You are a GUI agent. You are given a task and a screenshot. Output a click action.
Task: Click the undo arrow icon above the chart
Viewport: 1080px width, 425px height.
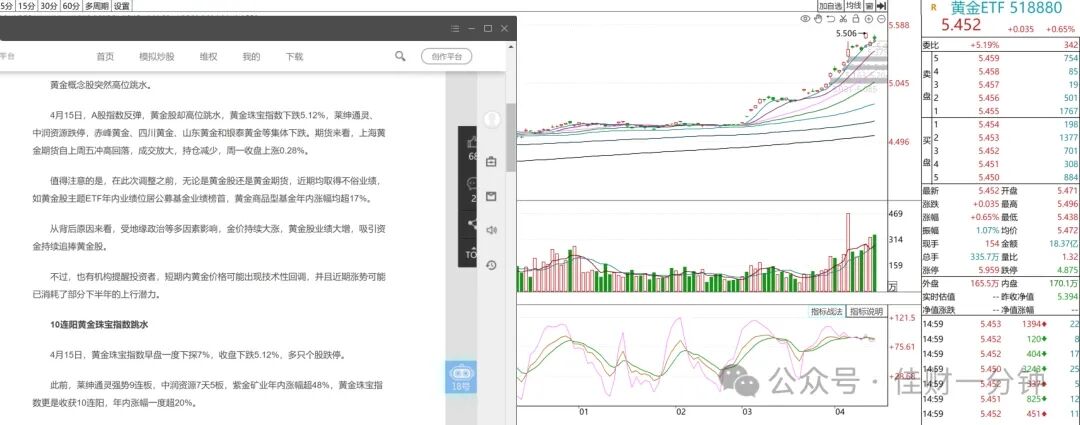pyautogui.click(x=831, y=19)
